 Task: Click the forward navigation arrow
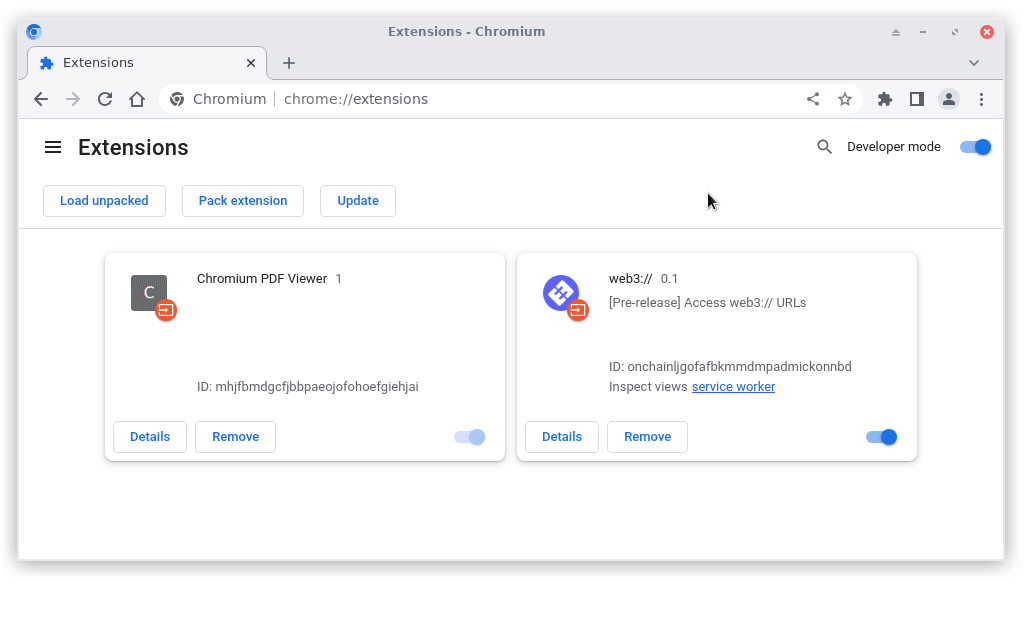pos(73,99)
